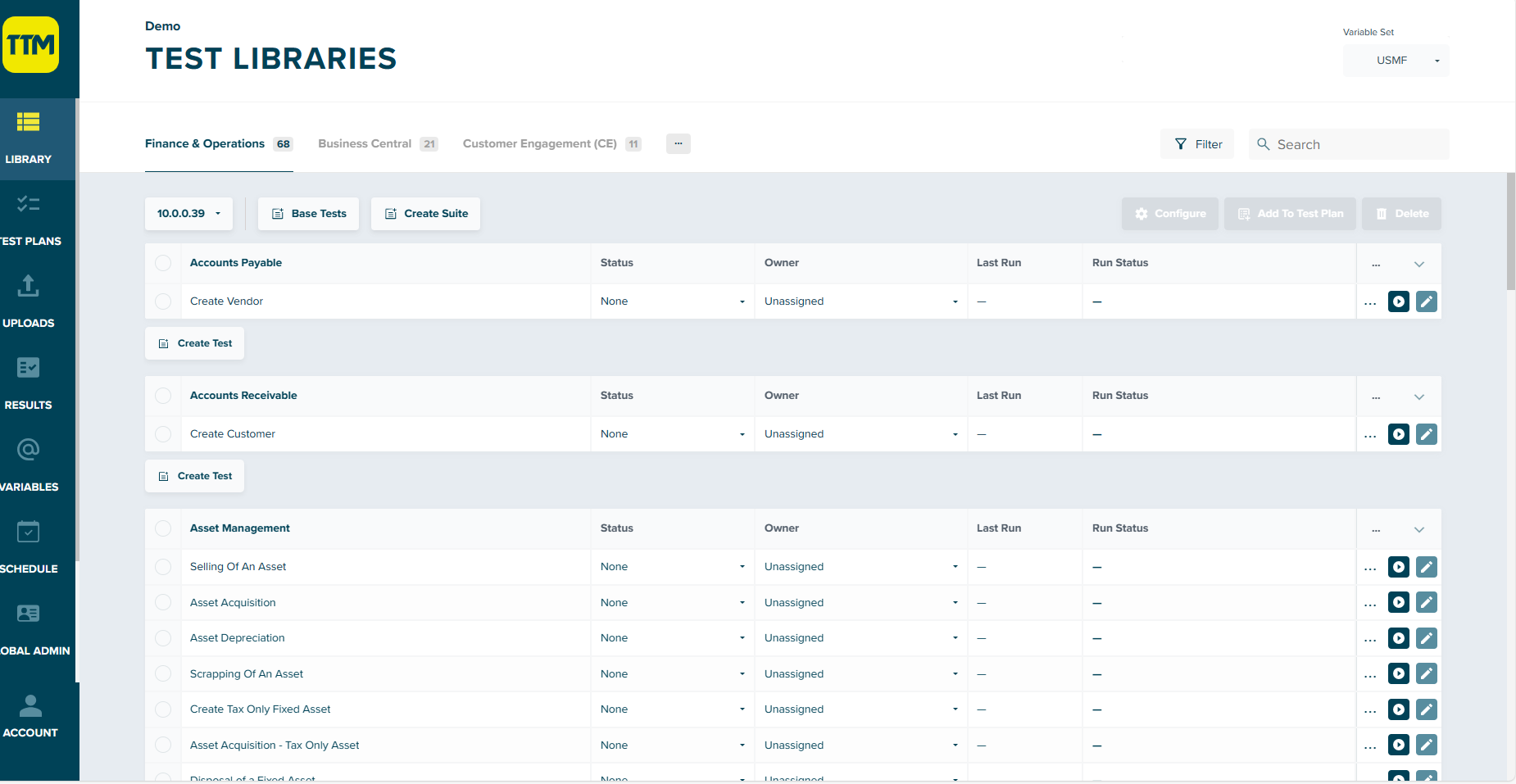Open the USMF Variable Set dropdown
Image resolution: width=1516 pixels, height=784 pixels.
(1396, 60)
